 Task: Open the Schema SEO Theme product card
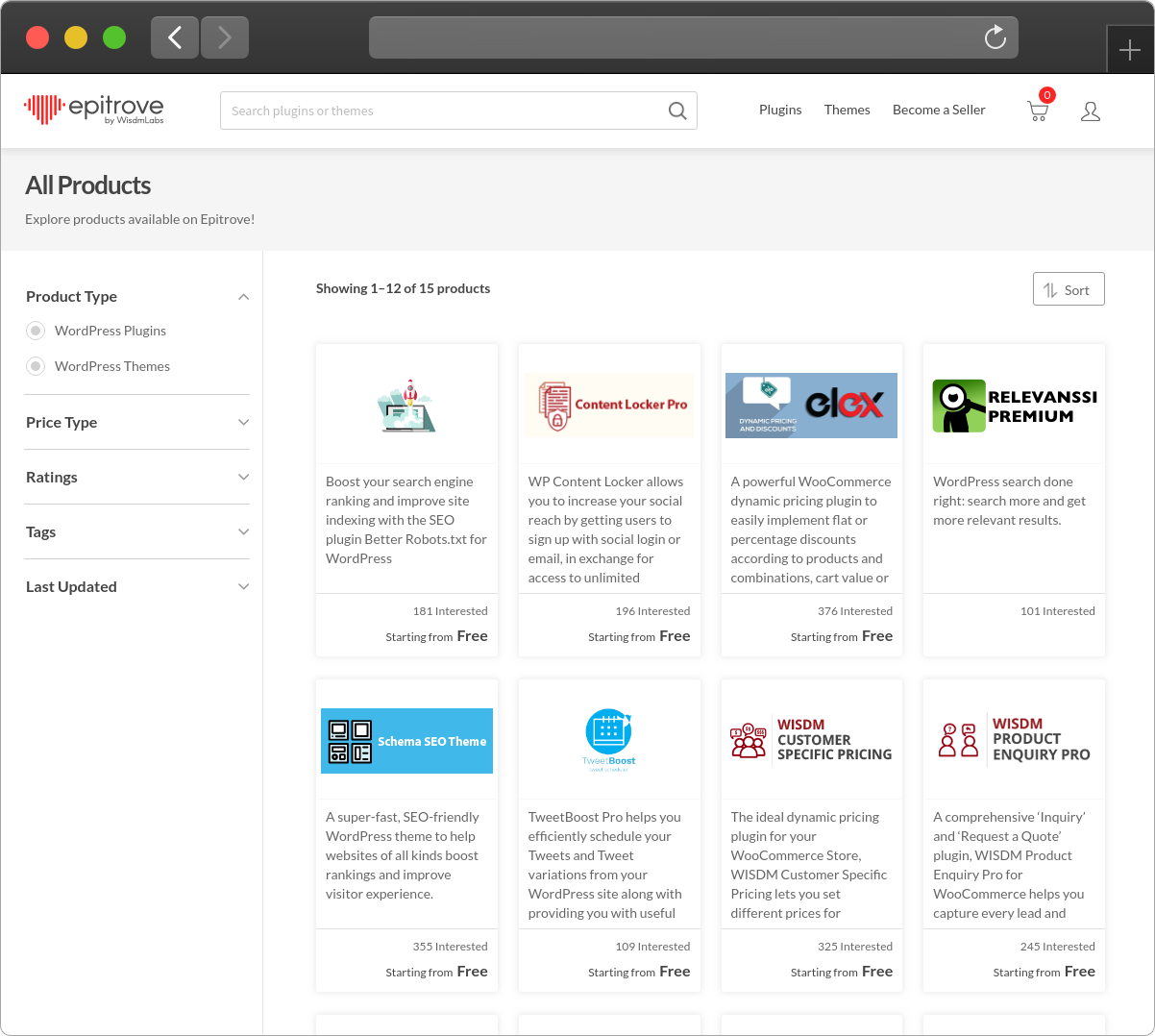(406, 740)
